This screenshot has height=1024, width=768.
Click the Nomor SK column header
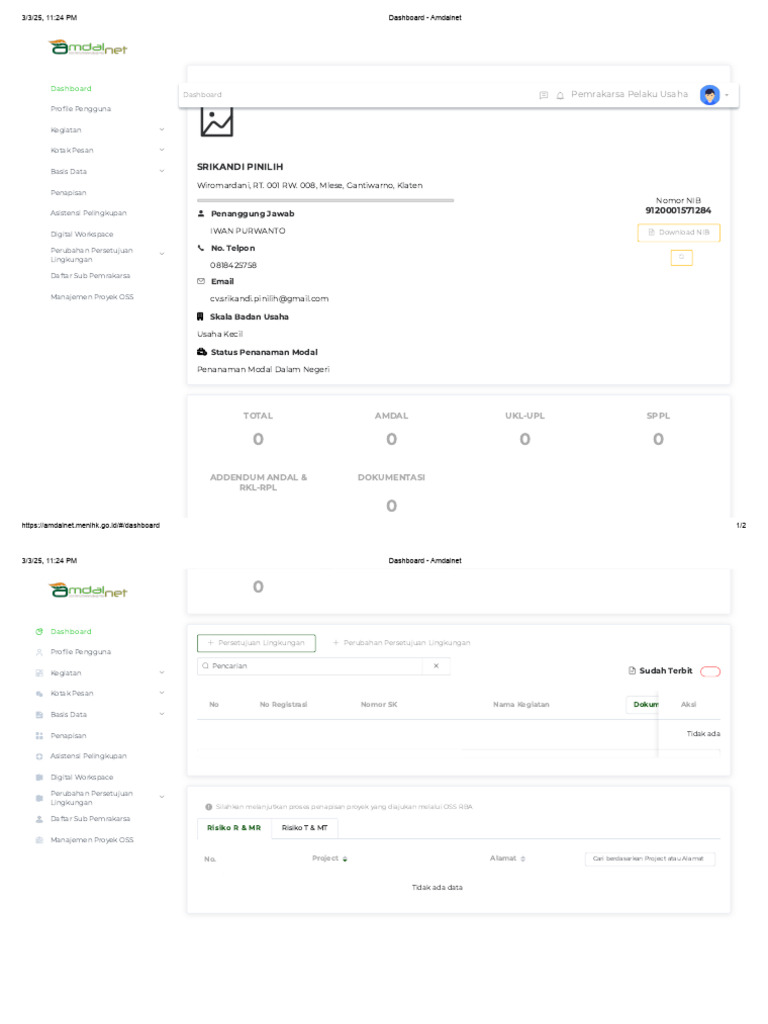pos(379,705)
